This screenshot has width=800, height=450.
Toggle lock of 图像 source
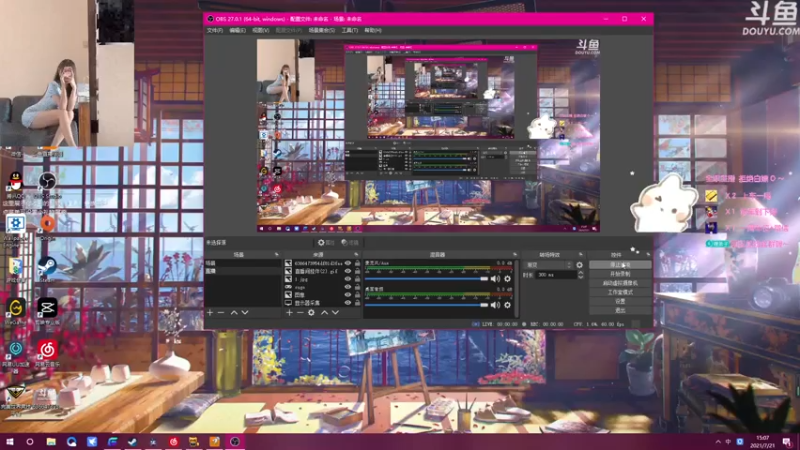pyautogui.click(x=357, y=295)
